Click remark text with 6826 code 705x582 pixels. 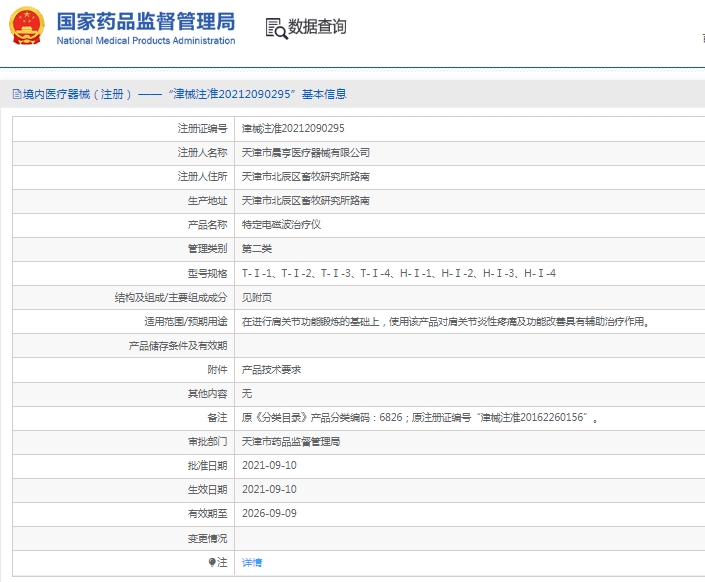419,417
